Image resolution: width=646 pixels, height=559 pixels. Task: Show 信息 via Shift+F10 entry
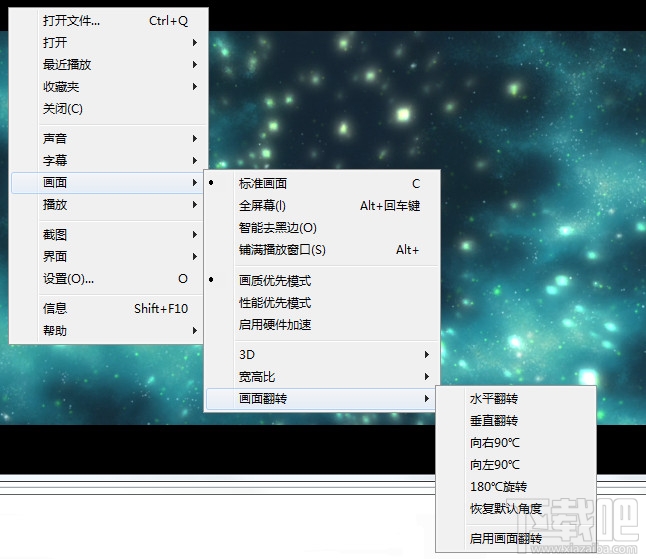108,309
